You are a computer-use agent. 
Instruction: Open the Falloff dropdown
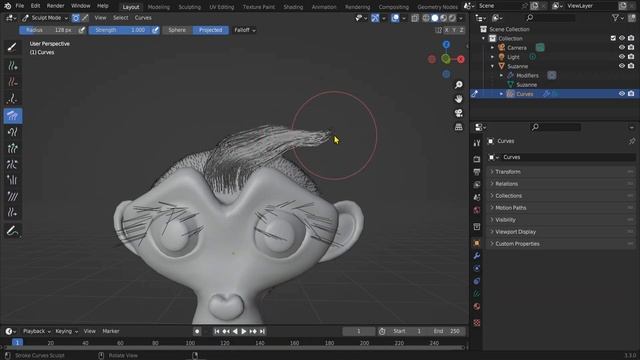click(x=245, y=30)
